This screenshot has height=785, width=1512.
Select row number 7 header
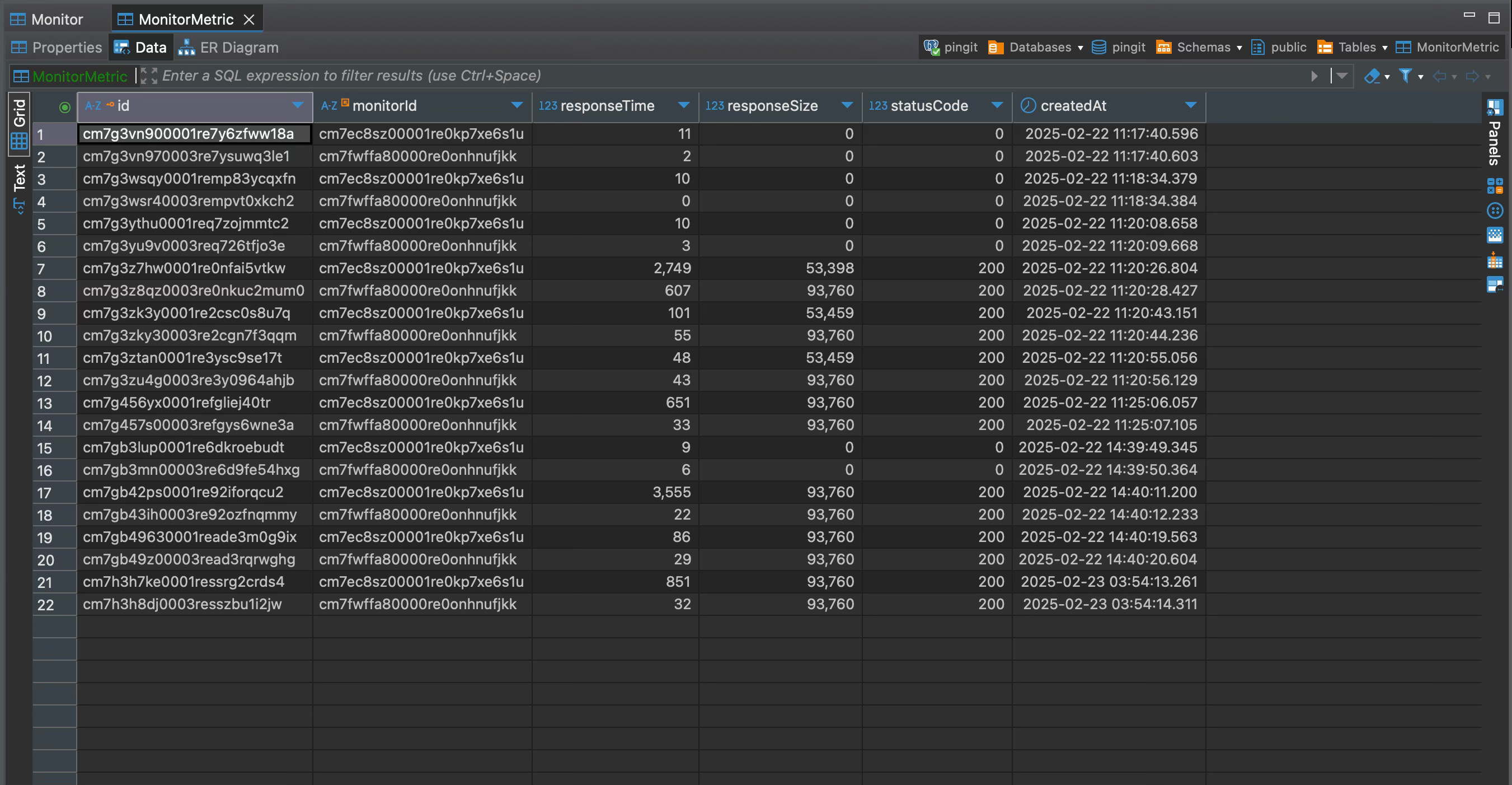coord(54,269)
